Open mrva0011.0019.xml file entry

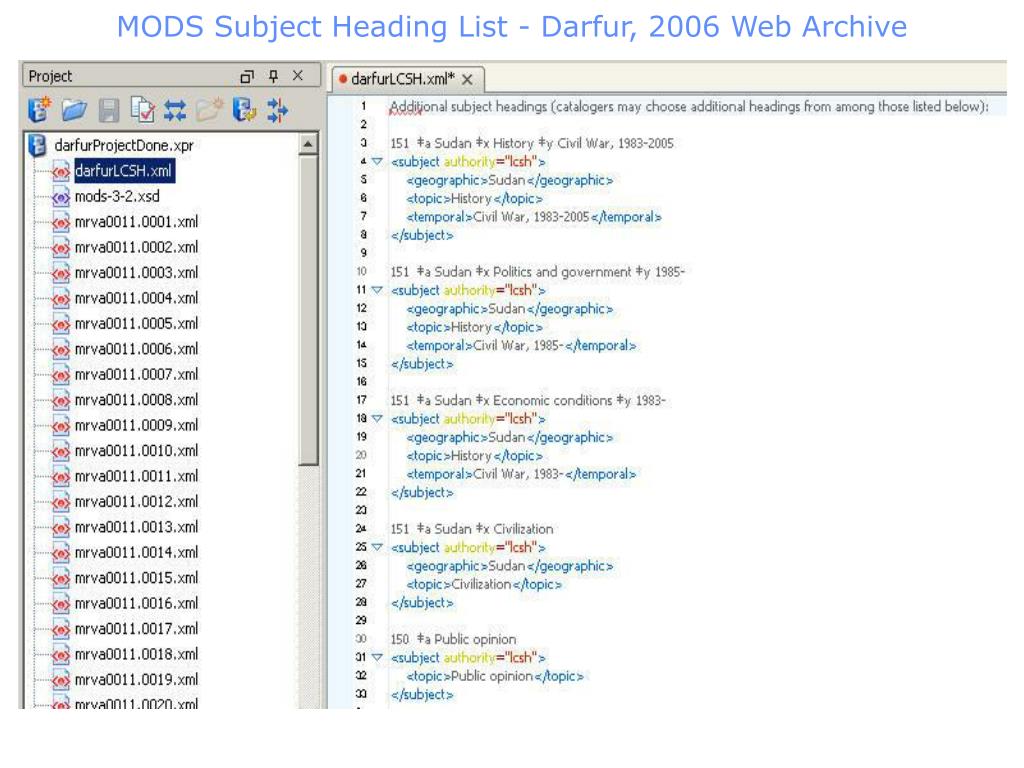(x=136, y=680)
